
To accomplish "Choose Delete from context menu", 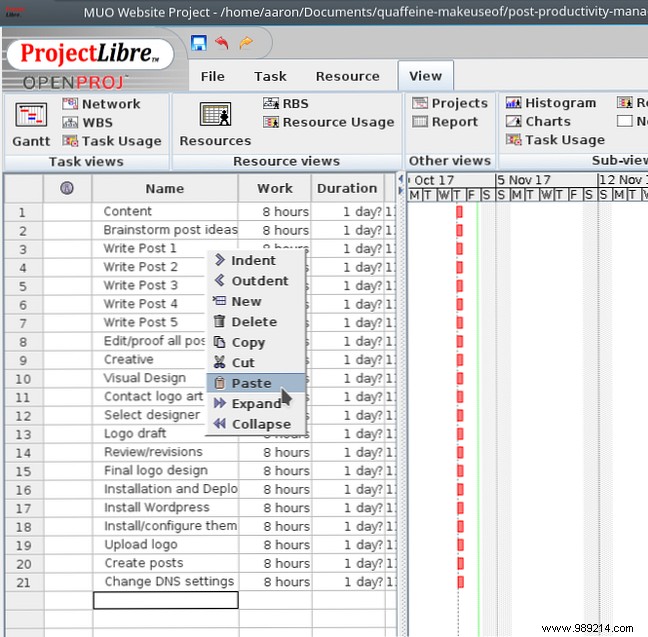I will click(256, 322).
